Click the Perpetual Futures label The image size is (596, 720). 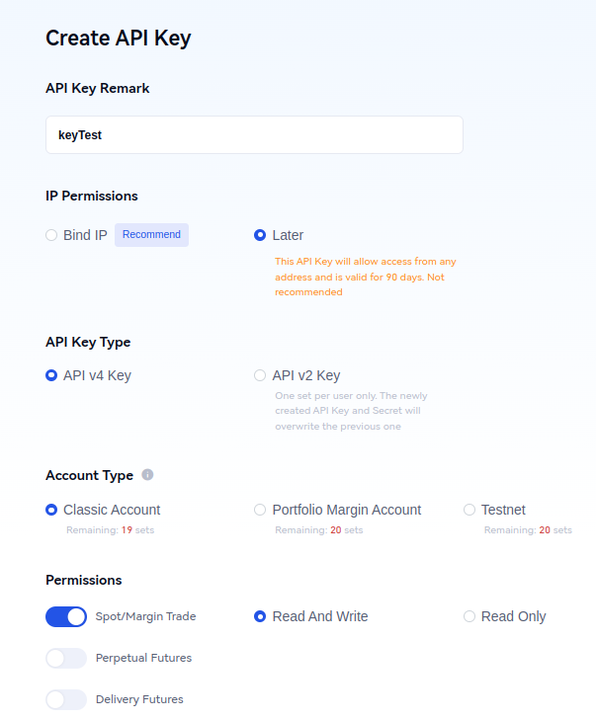tap(144, 658)
